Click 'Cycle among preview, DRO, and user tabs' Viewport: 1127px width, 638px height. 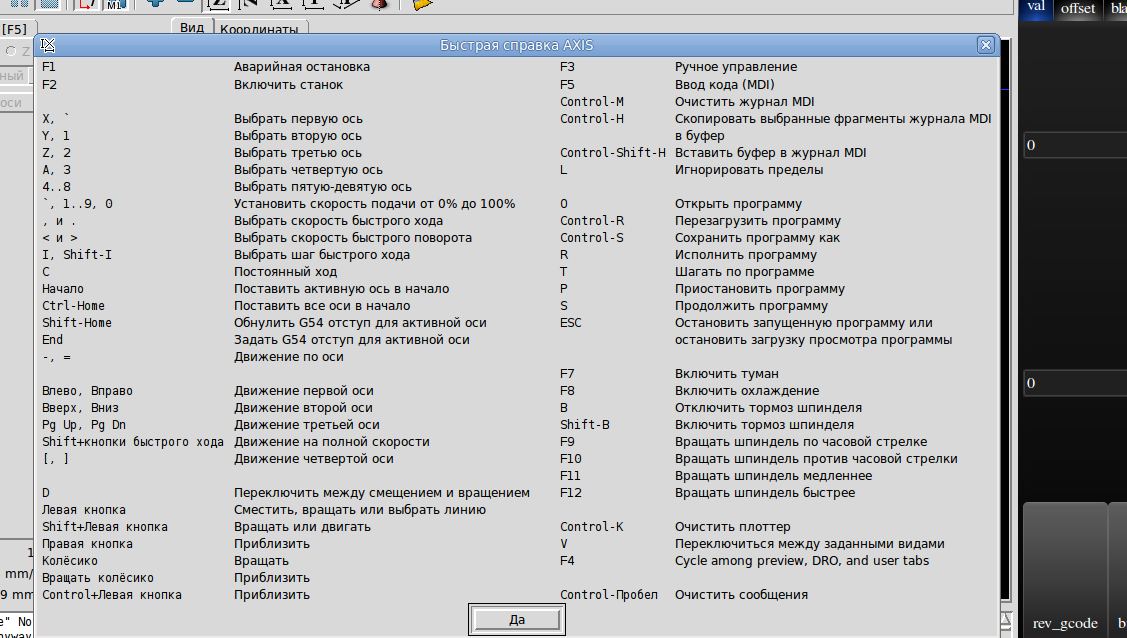point(802,561)
